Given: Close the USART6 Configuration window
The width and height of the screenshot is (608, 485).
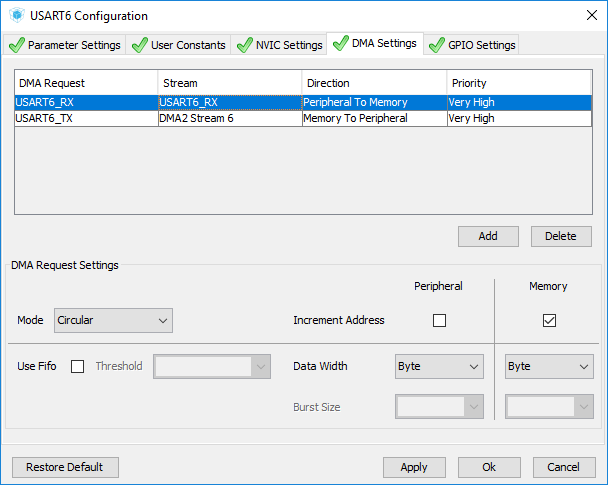Looking at the screenshot, I should coord(592,16).
